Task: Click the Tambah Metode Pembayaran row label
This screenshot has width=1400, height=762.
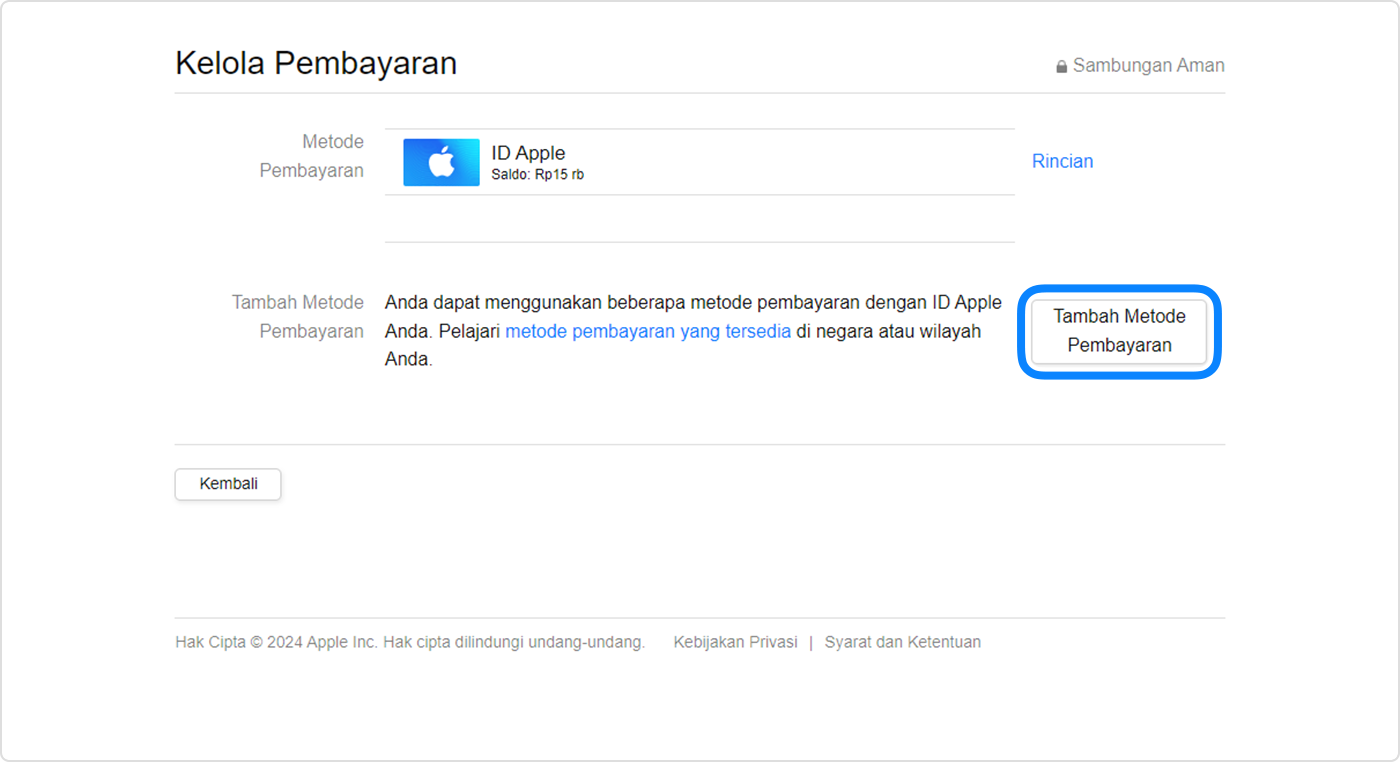Action: pyautogui.click(x=298, y=316)
